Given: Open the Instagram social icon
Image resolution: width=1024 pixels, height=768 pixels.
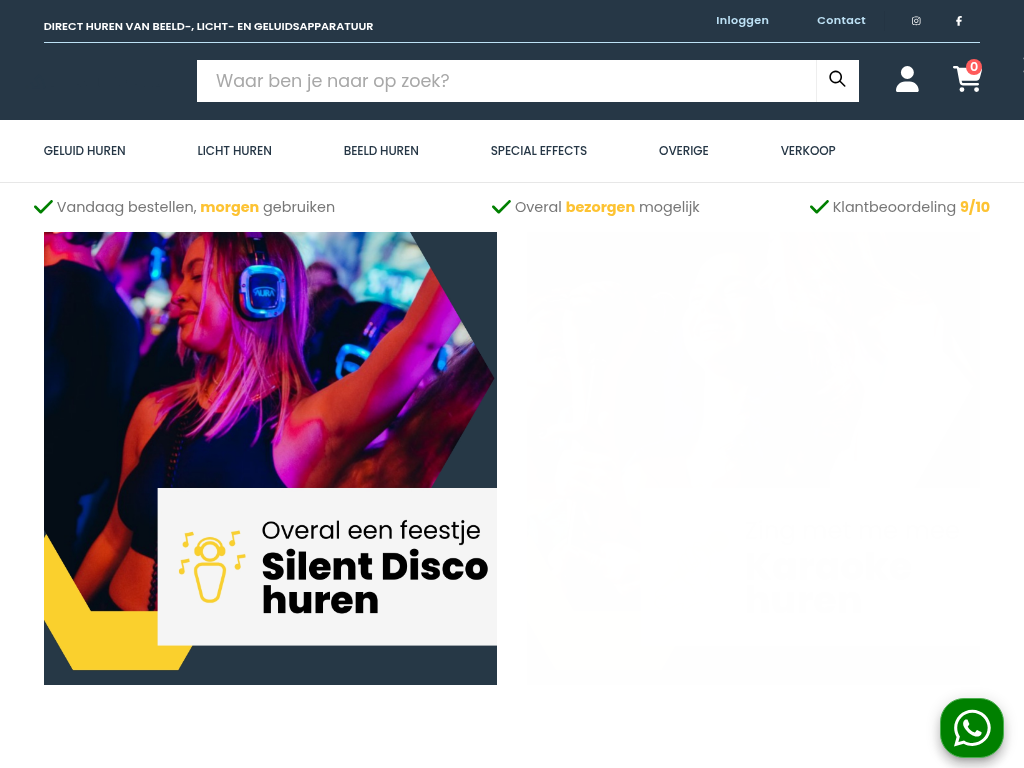Looking at the screenshot, I should tap(916, 21).
